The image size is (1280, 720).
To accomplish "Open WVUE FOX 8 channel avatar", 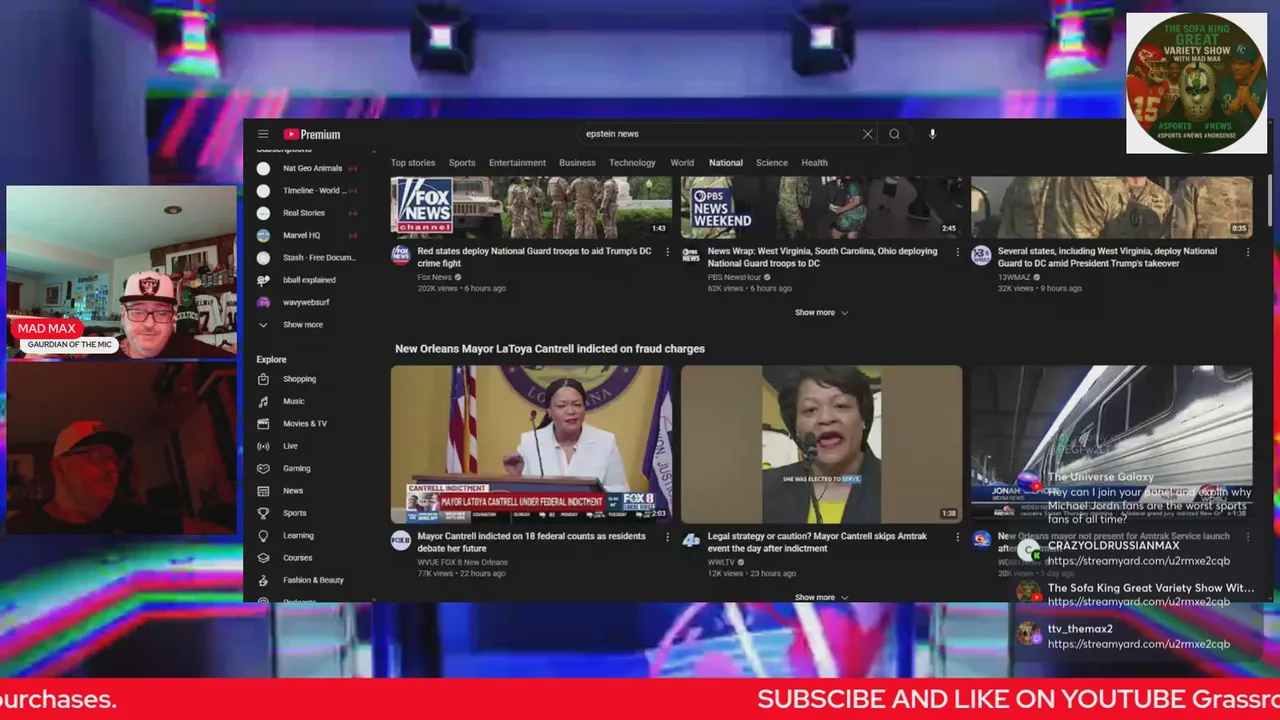I will 401,540.
